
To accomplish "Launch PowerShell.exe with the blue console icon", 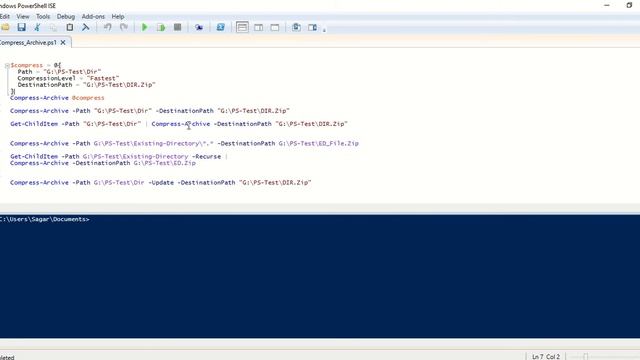I will pos(220,27).
